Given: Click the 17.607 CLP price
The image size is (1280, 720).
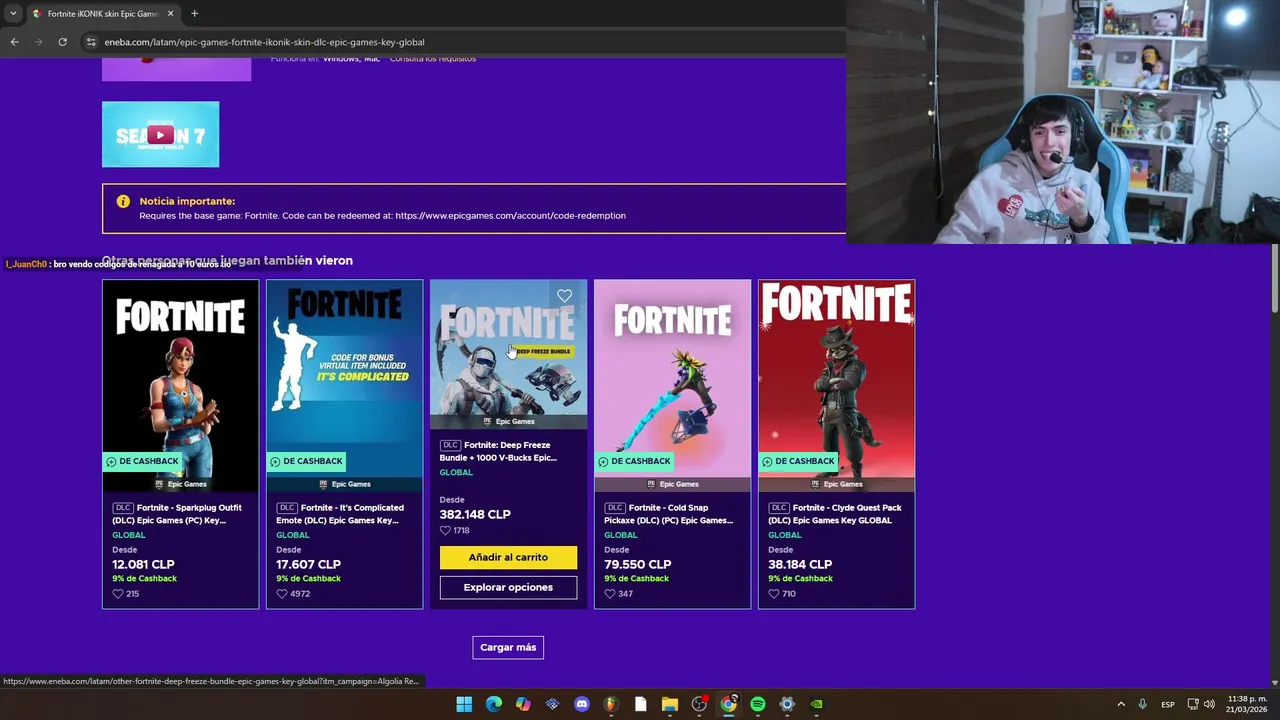Looking at the screenshot, I should coord(308,565).
